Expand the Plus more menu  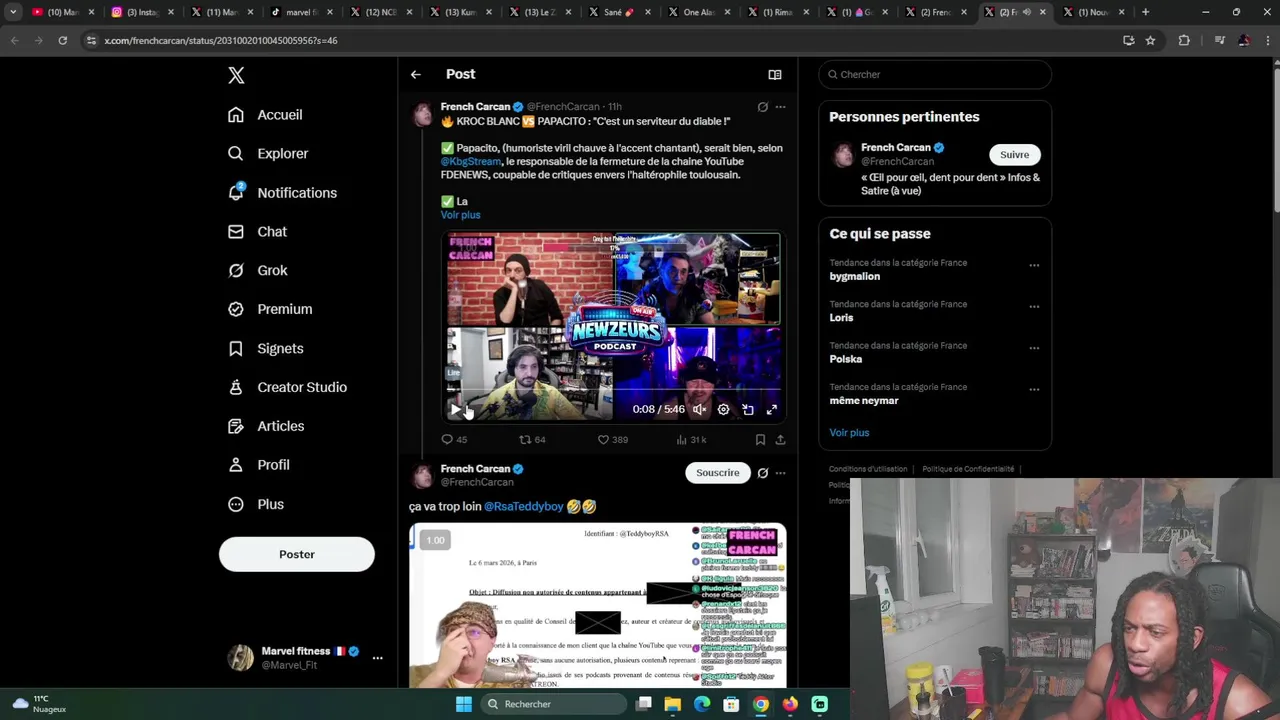tap(255, 505)
